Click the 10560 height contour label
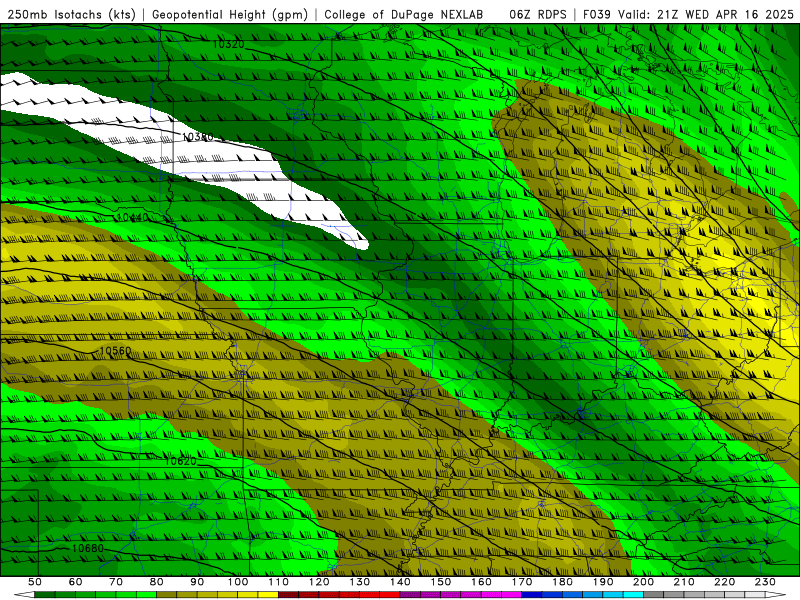This screenshot has width=800, height=600. click(115, 351)
